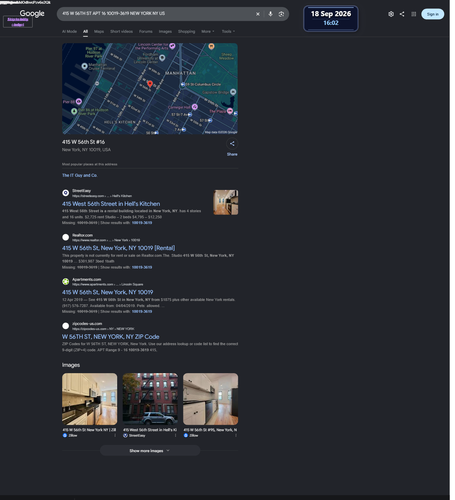Viewport: 455px width, 500px height.
Task: Open 415 West 56th Street in Hell's Kitchen result
Action: click(111, 204)
